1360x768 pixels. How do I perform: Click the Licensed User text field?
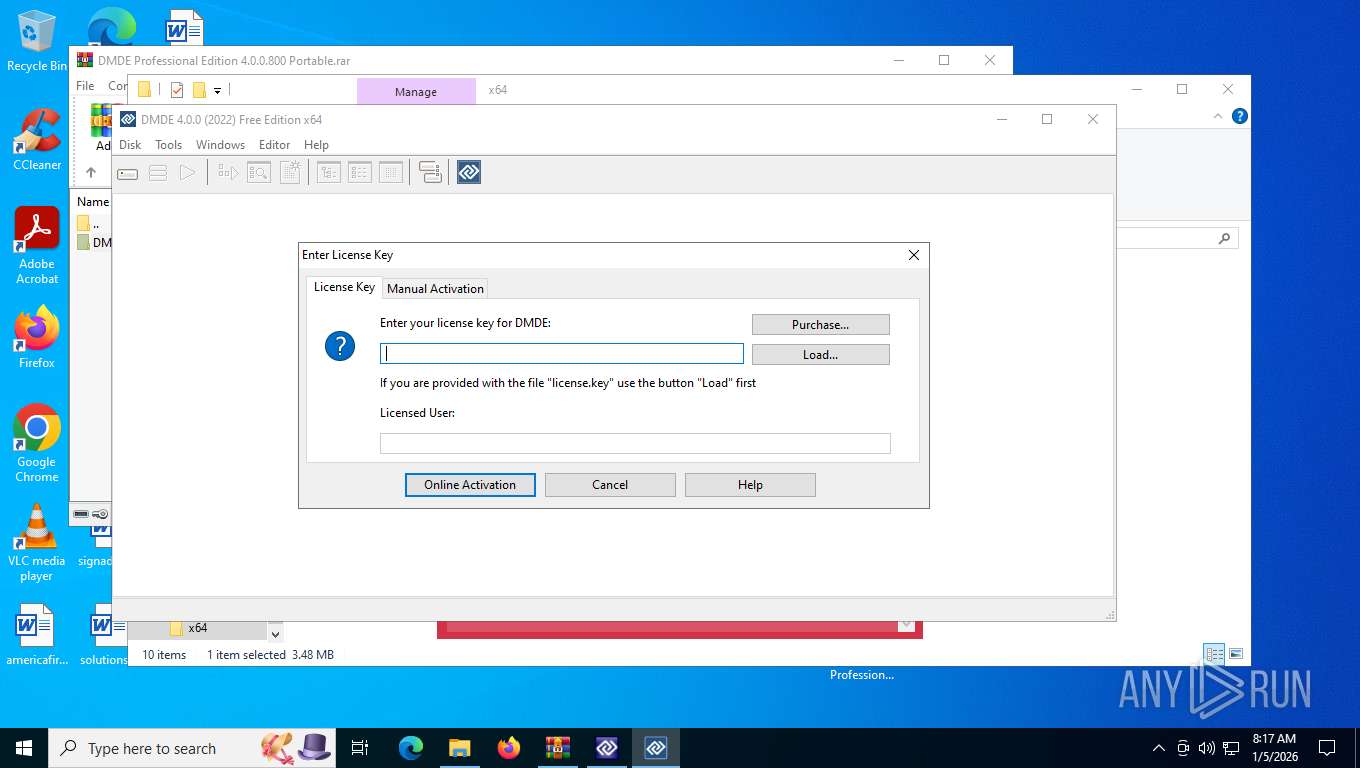point(635,443)
